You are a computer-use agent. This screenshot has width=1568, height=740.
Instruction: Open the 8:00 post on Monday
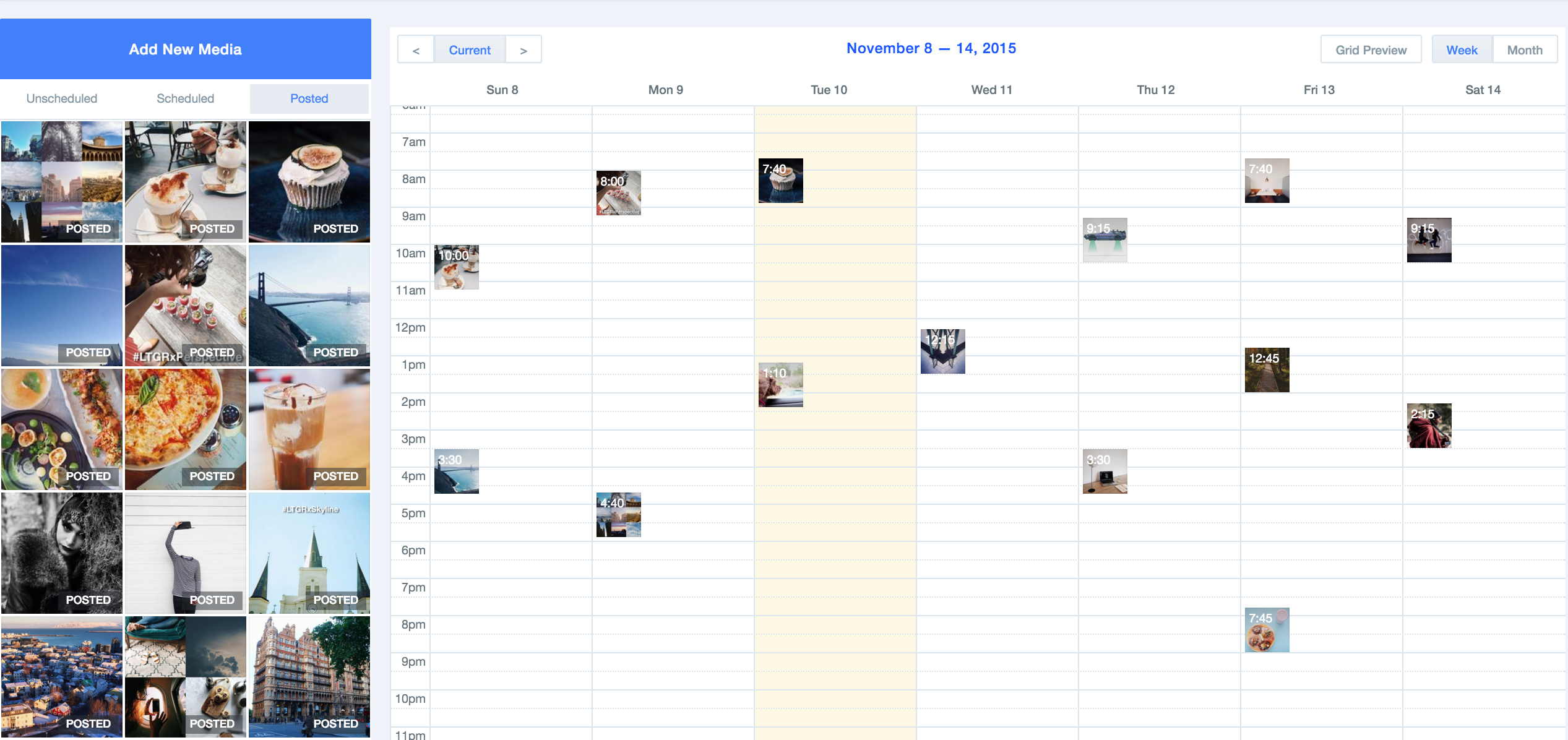(x=618, y=193)
